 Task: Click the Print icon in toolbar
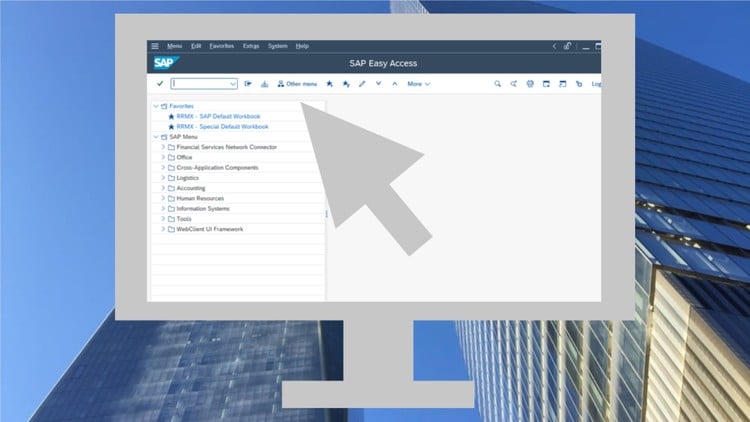530,84
